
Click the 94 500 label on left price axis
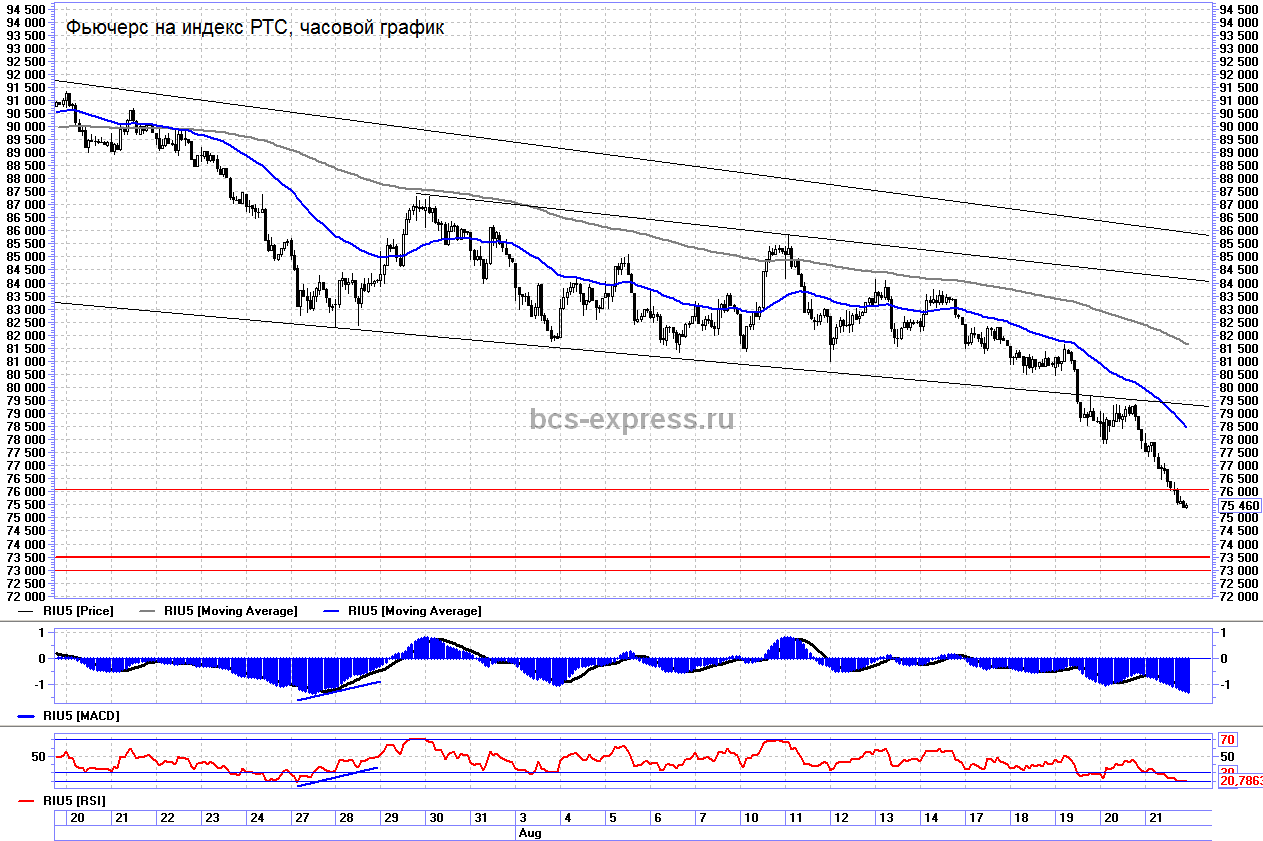click(x=26, y=9)
